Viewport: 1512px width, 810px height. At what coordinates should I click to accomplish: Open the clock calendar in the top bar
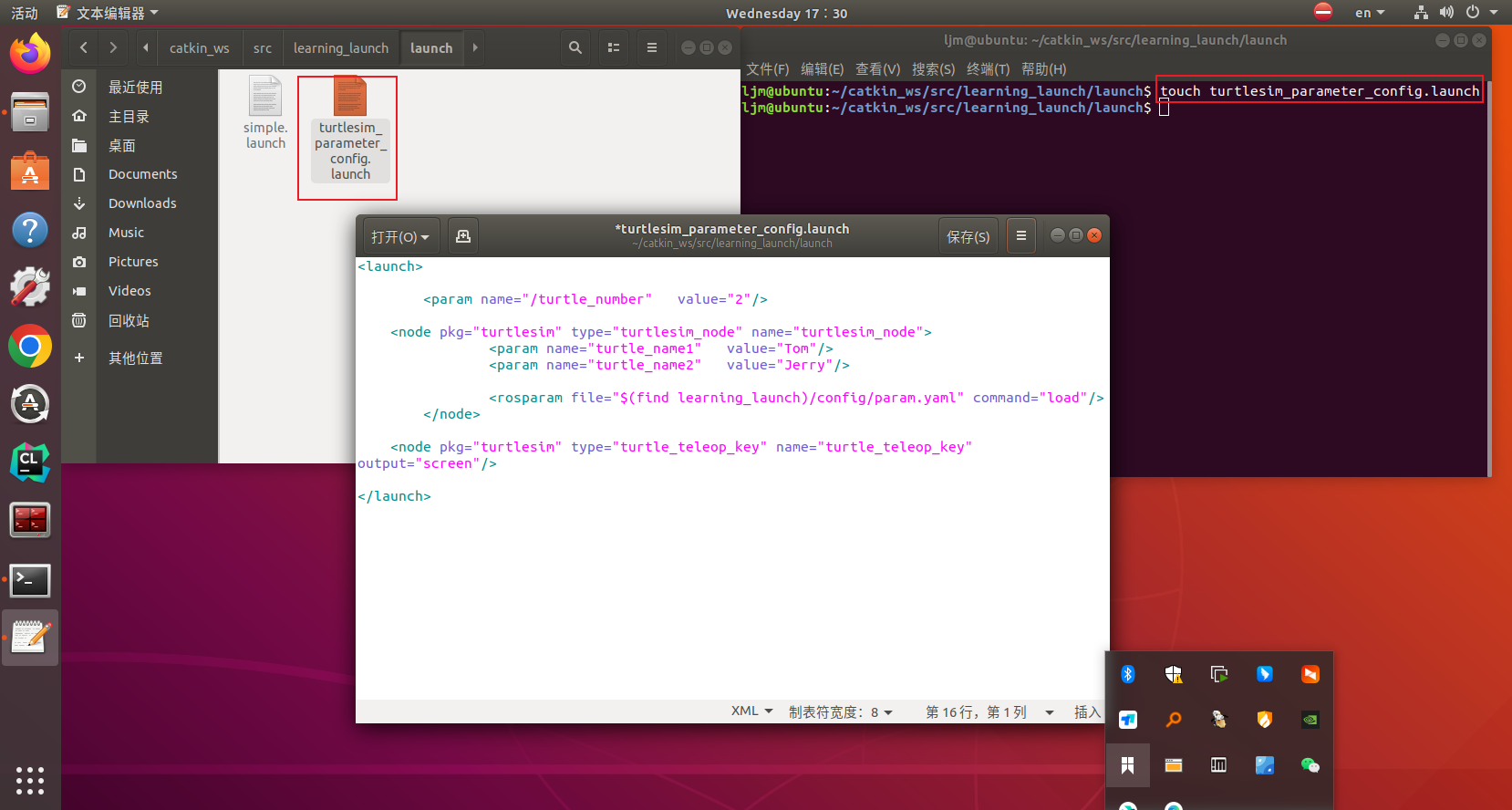[787, 13]
